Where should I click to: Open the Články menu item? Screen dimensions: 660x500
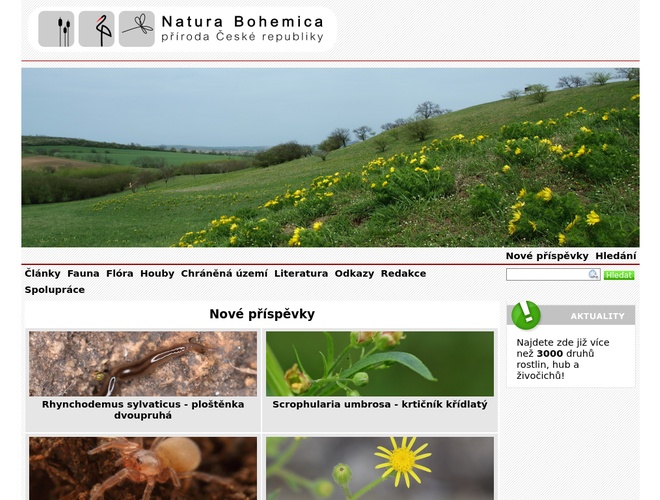(x=43, y=273)
